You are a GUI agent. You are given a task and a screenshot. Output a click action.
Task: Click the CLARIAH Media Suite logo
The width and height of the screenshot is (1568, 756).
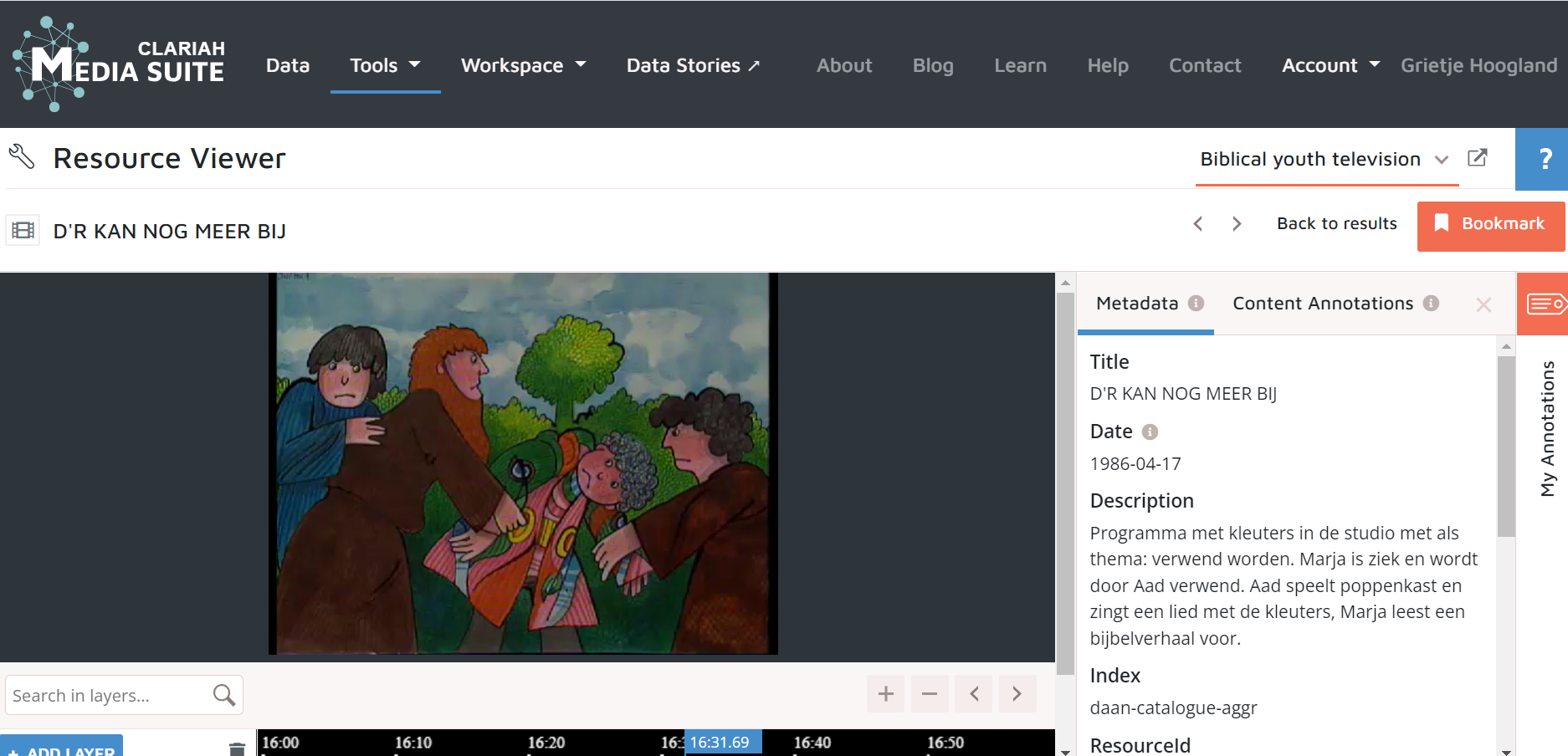(x=119, y=64)
